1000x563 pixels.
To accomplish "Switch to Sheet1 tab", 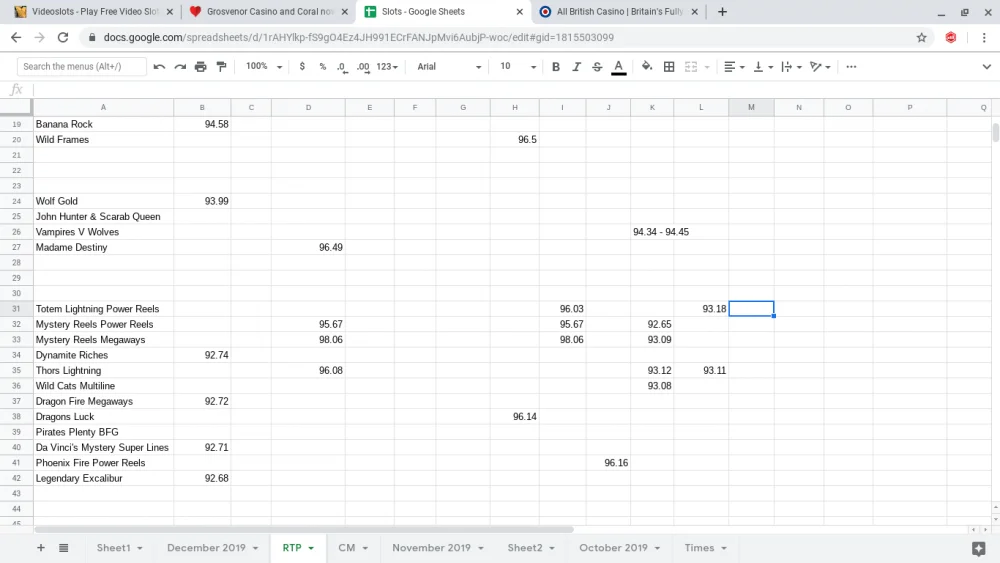I will (114, 548).
